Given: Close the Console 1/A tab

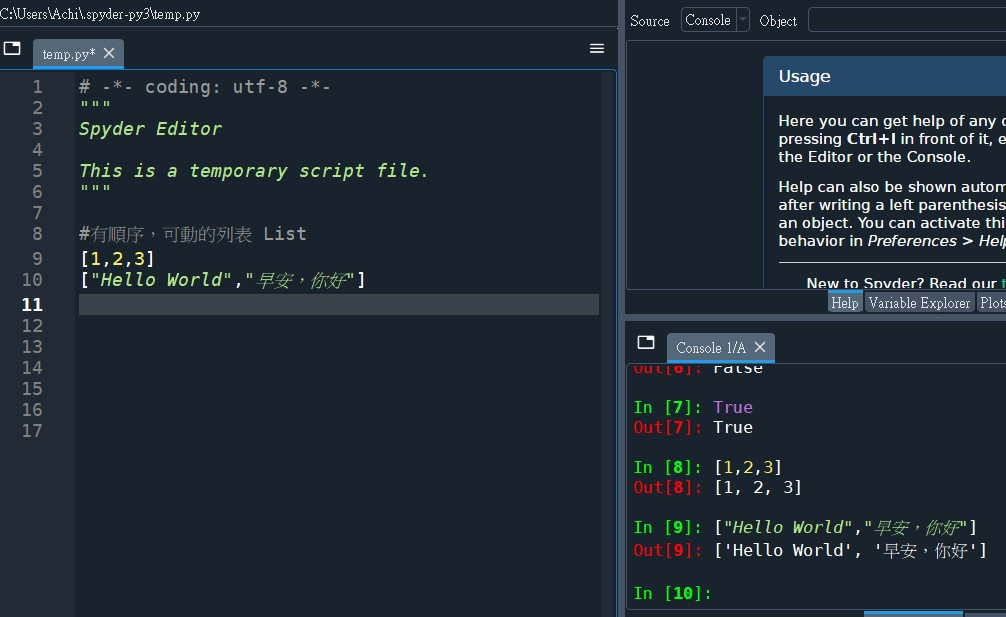Looking at the screenshot, I should point(760,347).
